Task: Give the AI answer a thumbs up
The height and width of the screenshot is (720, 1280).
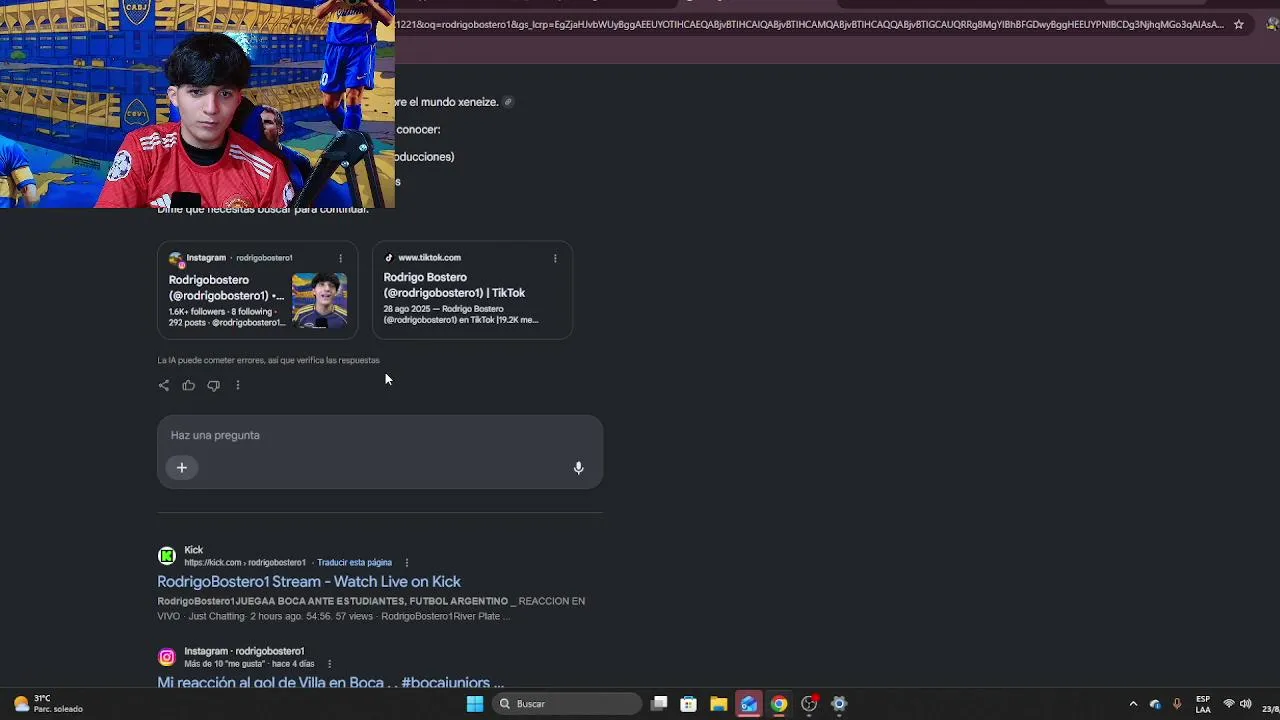Action: (188, 385)
